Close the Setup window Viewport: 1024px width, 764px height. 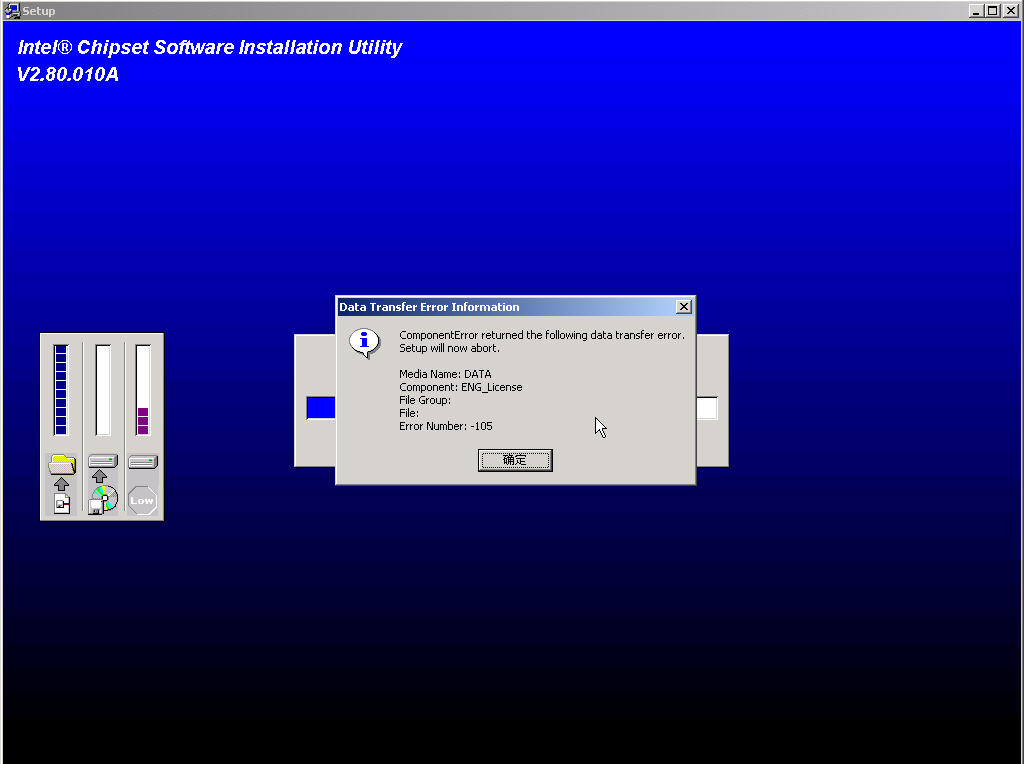coord(1010,11)
